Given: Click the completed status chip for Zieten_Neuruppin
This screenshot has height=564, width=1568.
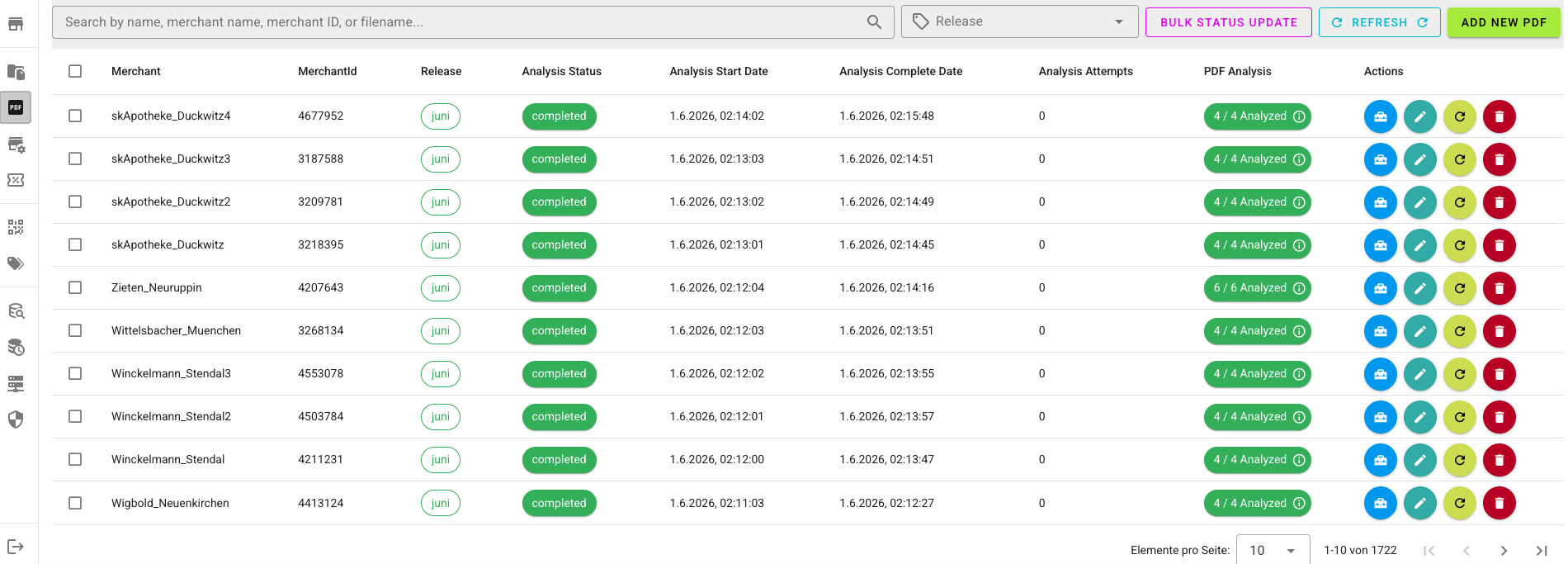Looking at the screenshot, I should 560,288.
